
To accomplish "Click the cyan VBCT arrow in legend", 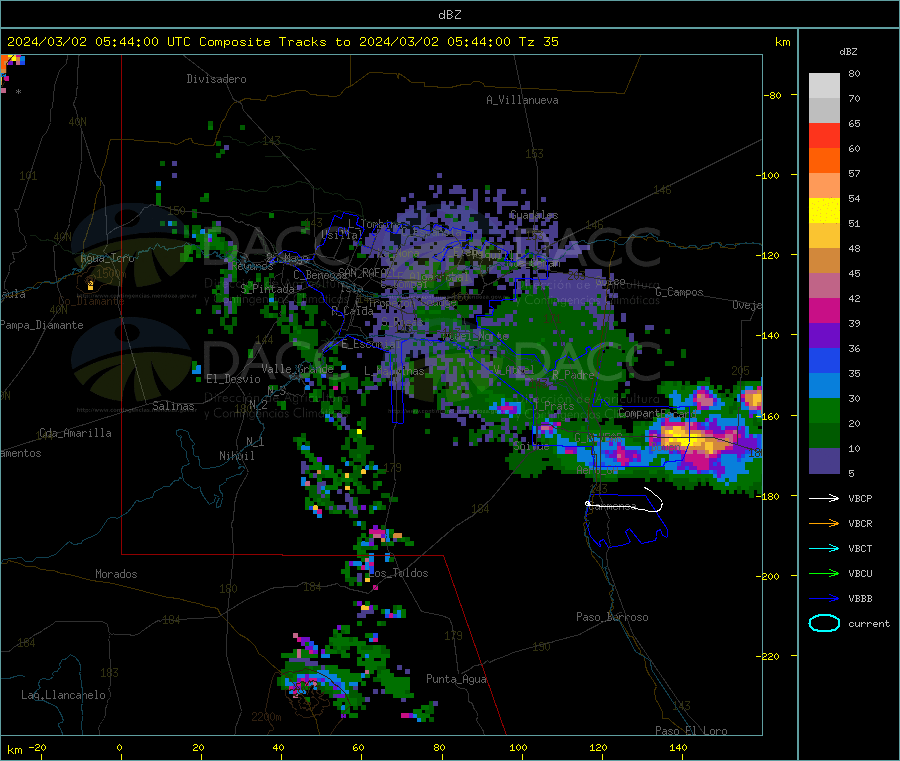I will (824, 548).
